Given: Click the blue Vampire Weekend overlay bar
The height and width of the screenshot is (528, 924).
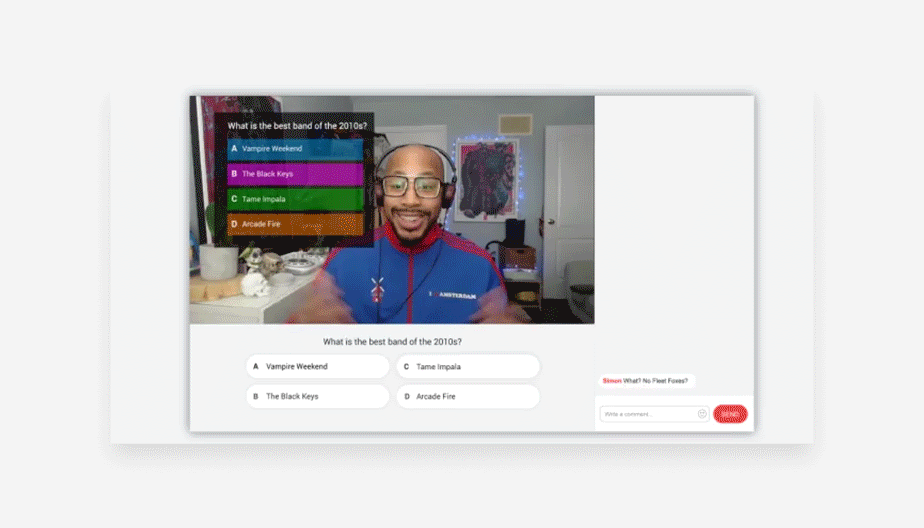Looking at the screenshot, I should [295, 149].
